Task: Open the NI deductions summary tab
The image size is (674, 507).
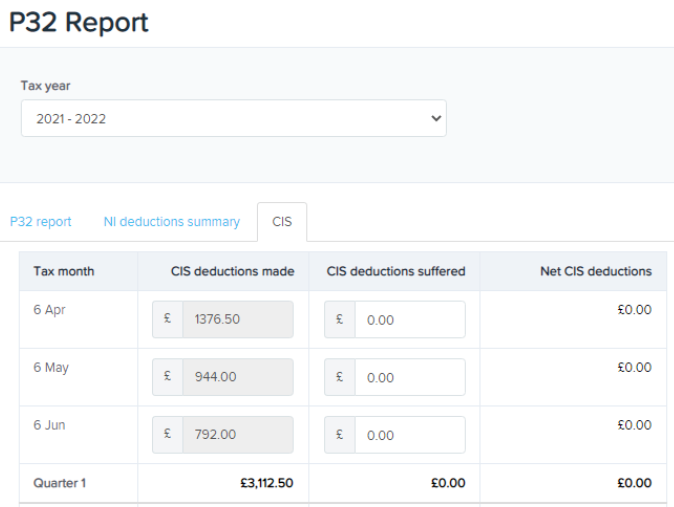Action: 171,222
